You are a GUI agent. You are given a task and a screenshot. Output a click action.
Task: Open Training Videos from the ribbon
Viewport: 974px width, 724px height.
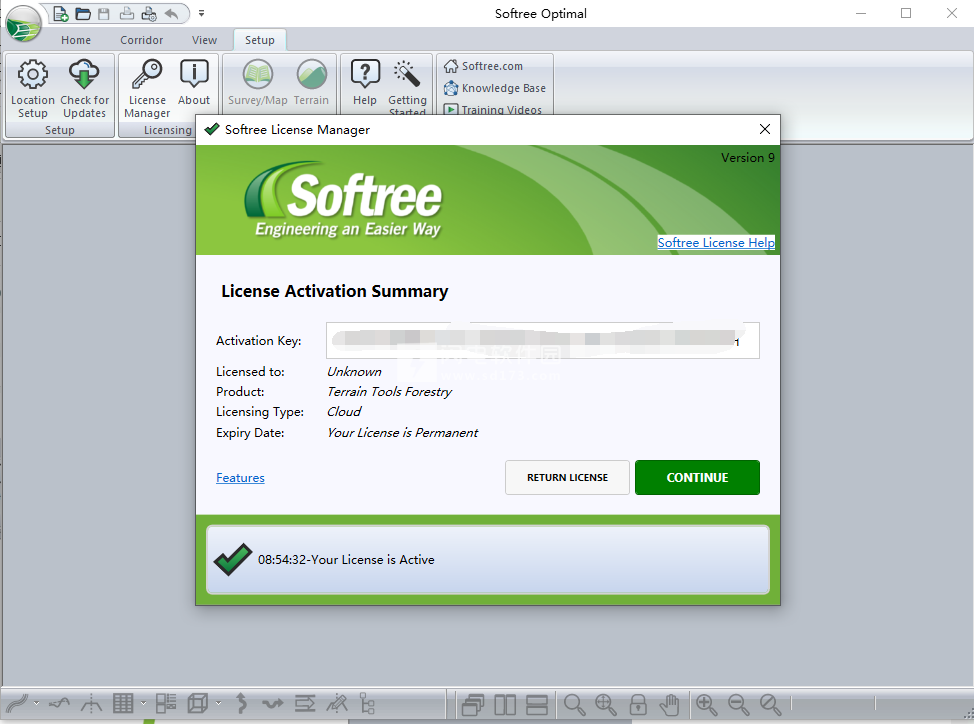(493, 109)
